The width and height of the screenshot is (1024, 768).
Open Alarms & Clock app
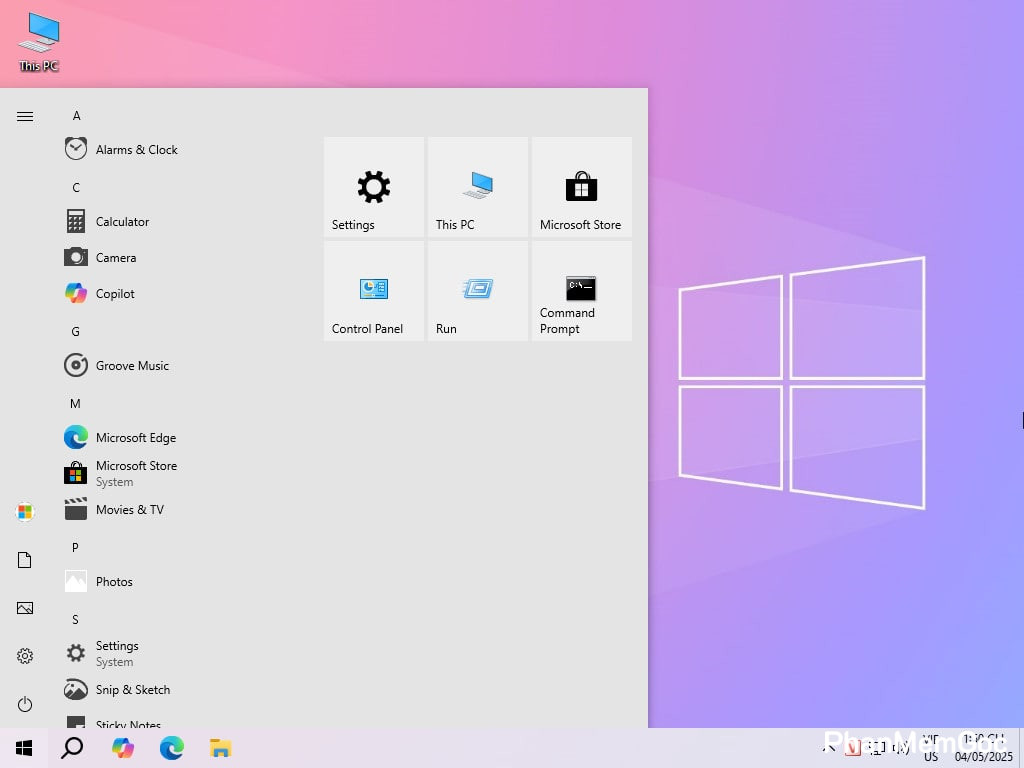click(x=136, y=150)
